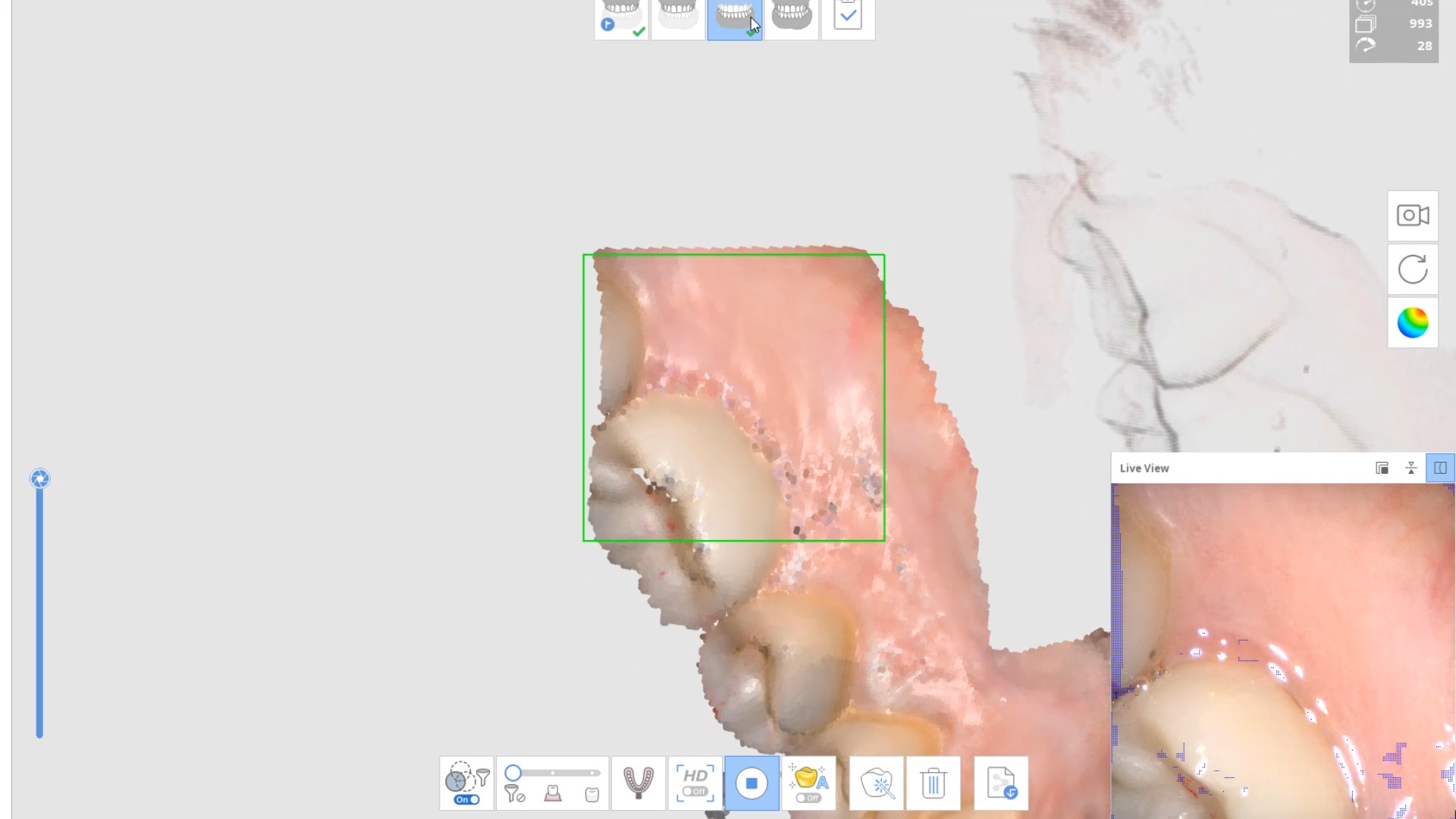Screen dimensions: 1456x819
Task: Click the Live View flip vertical icon
Action: coord(1411,468)
